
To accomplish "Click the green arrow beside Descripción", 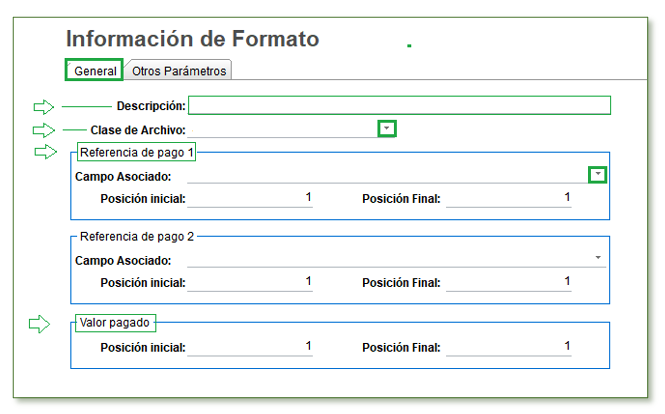I will [44, 106].
